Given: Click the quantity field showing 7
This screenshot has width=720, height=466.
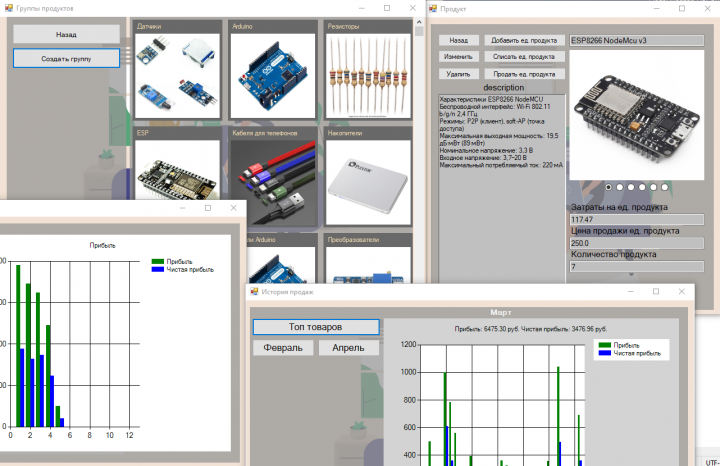Looking at the screenshot, I should (x=636, y=266).
